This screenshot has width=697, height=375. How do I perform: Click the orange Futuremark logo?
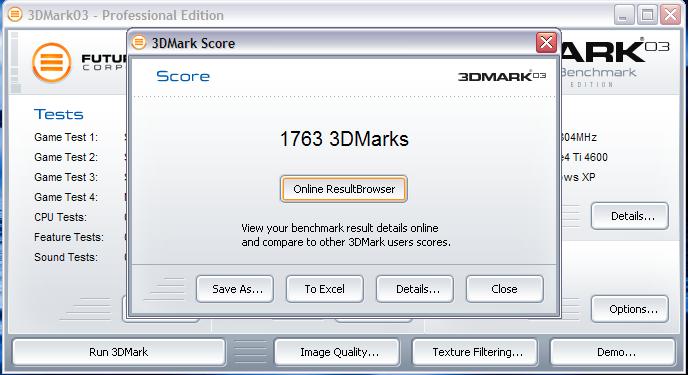[52, 62]
